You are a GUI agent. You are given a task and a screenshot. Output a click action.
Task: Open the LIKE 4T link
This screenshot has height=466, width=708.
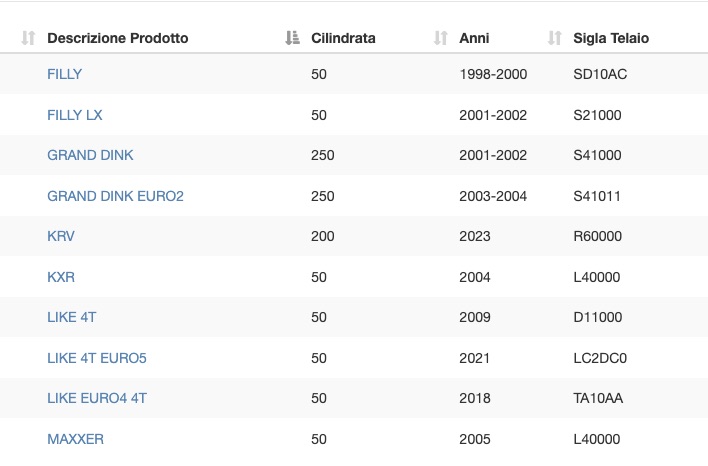pos(72,317)
